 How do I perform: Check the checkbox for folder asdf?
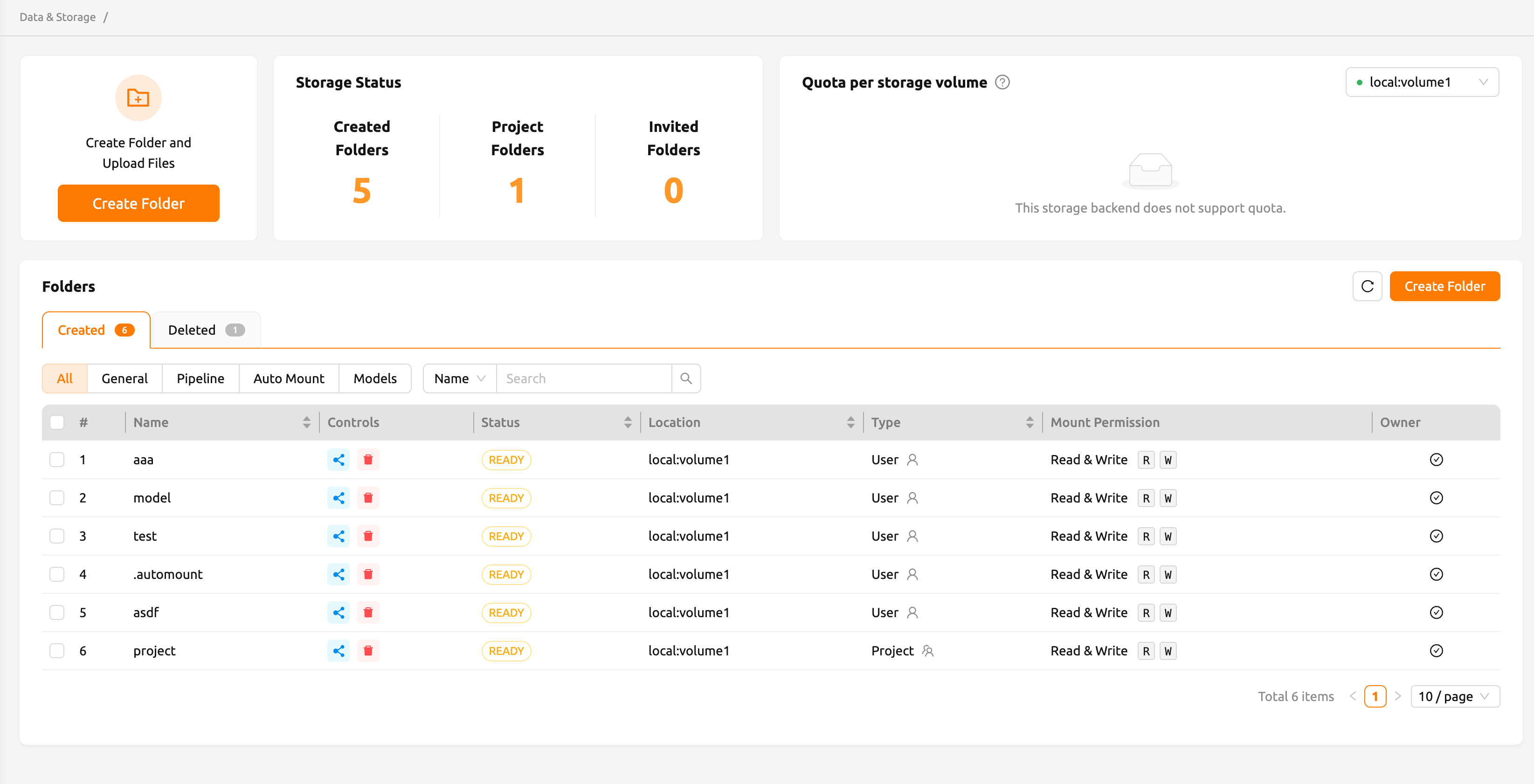56,612
